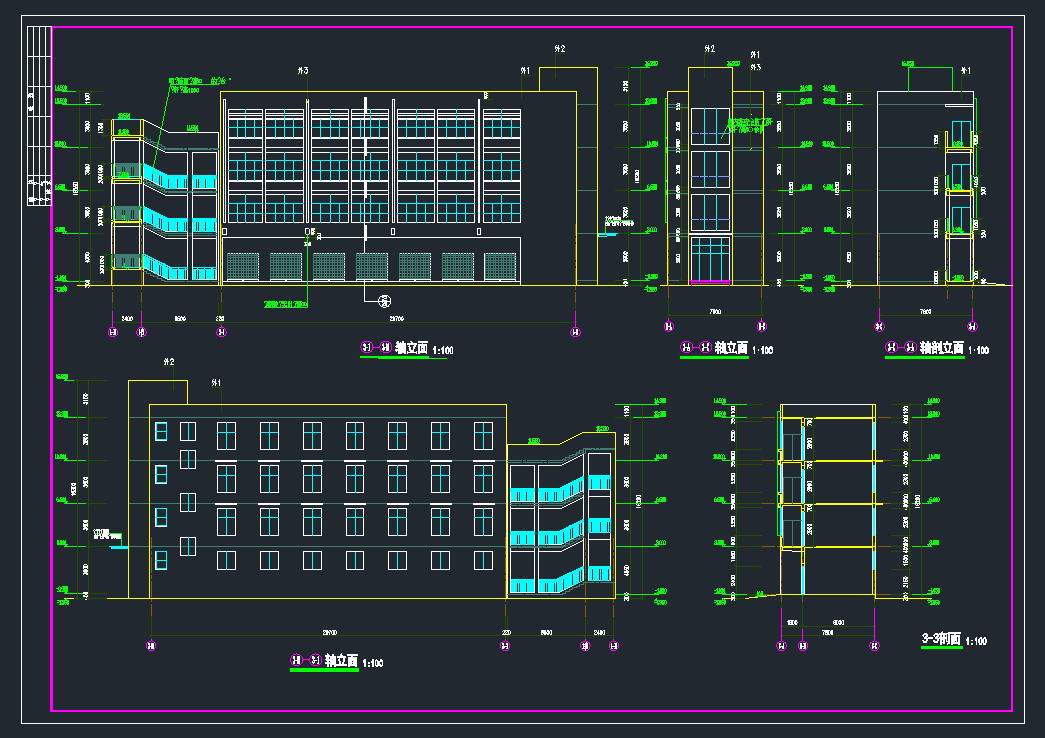
Task: Select the leftmost axis bubble under the top-left elevation
Action: click(112, 331)
